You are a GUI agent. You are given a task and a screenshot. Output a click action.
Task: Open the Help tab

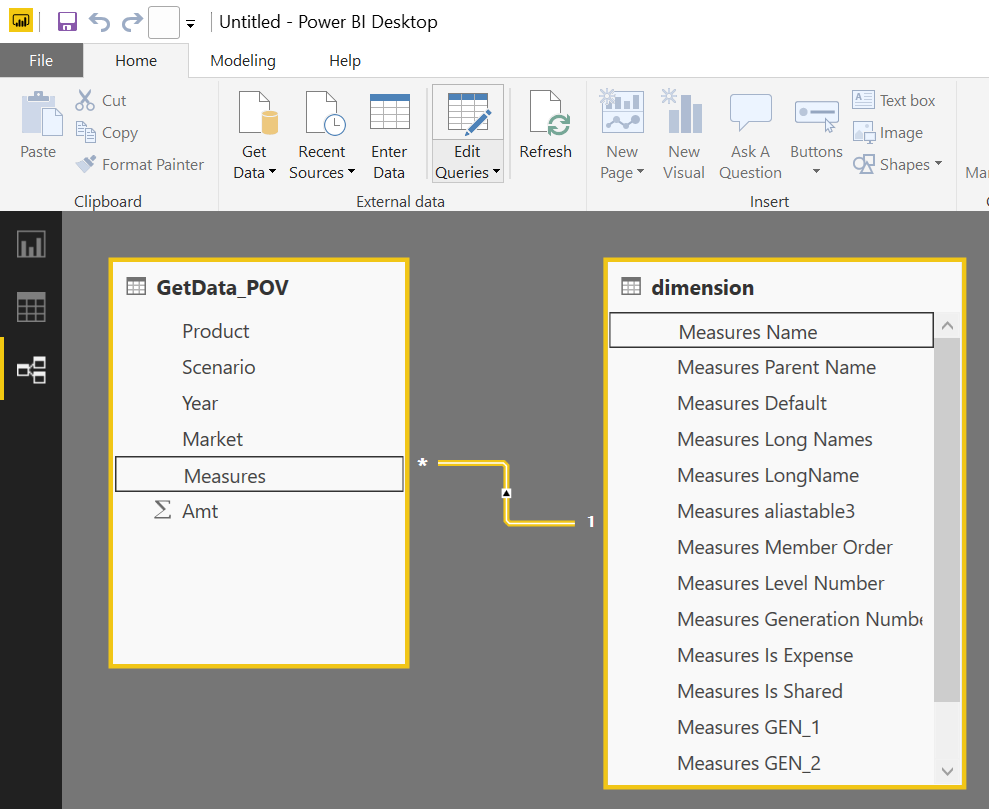344,61
